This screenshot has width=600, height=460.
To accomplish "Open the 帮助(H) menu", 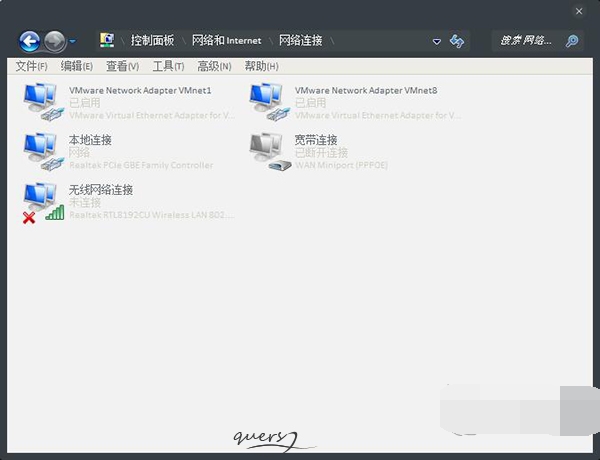I will [x=261, y=66].
